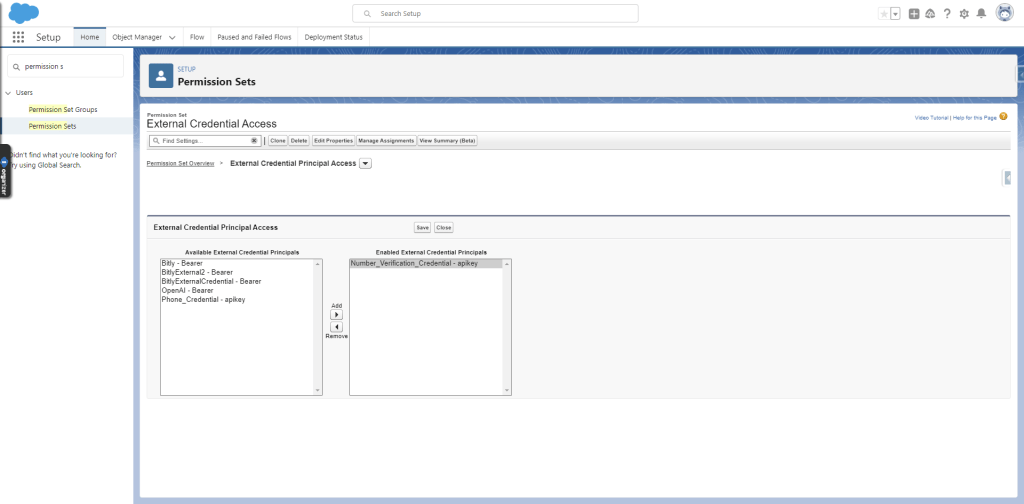Click the Remove left-arrow button

pos(336,326)
